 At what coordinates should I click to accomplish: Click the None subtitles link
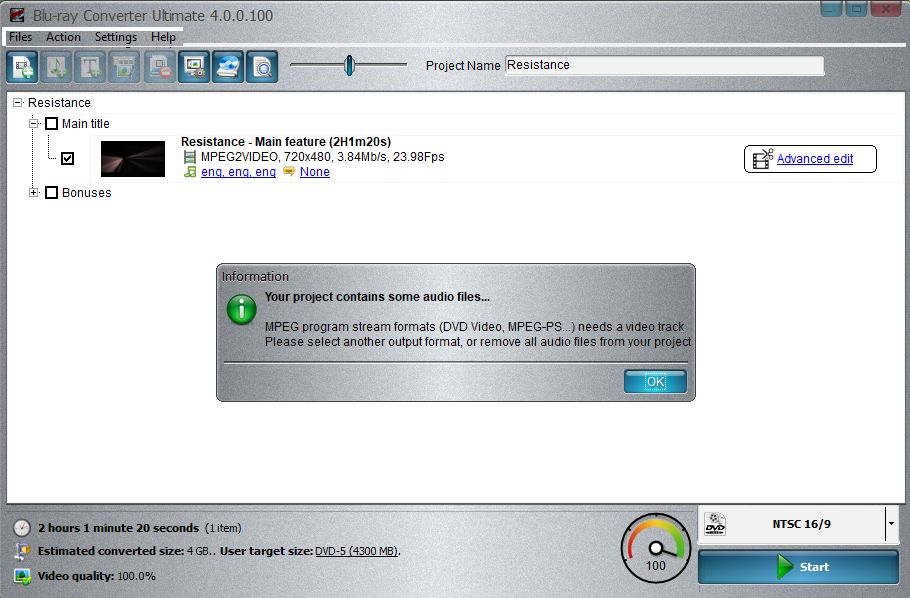pyautogui.click(x=315, y=172)
